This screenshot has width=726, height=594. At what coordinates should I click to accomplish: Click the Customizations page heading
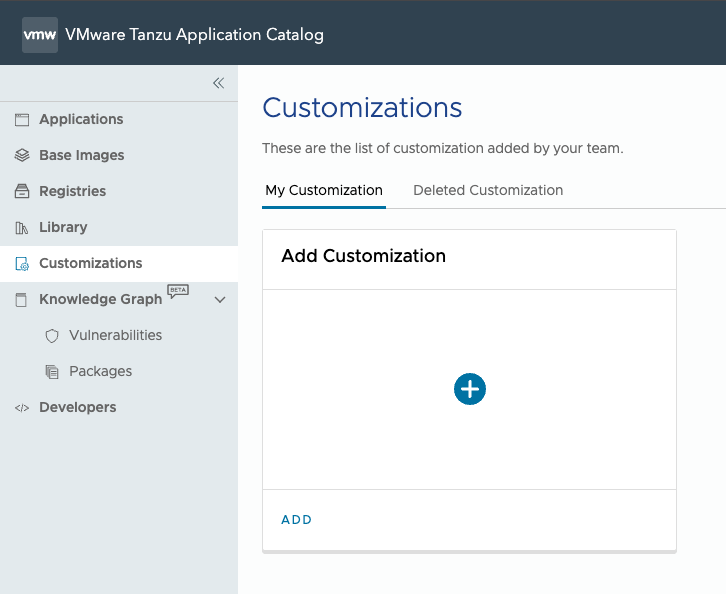coord(362,107)
